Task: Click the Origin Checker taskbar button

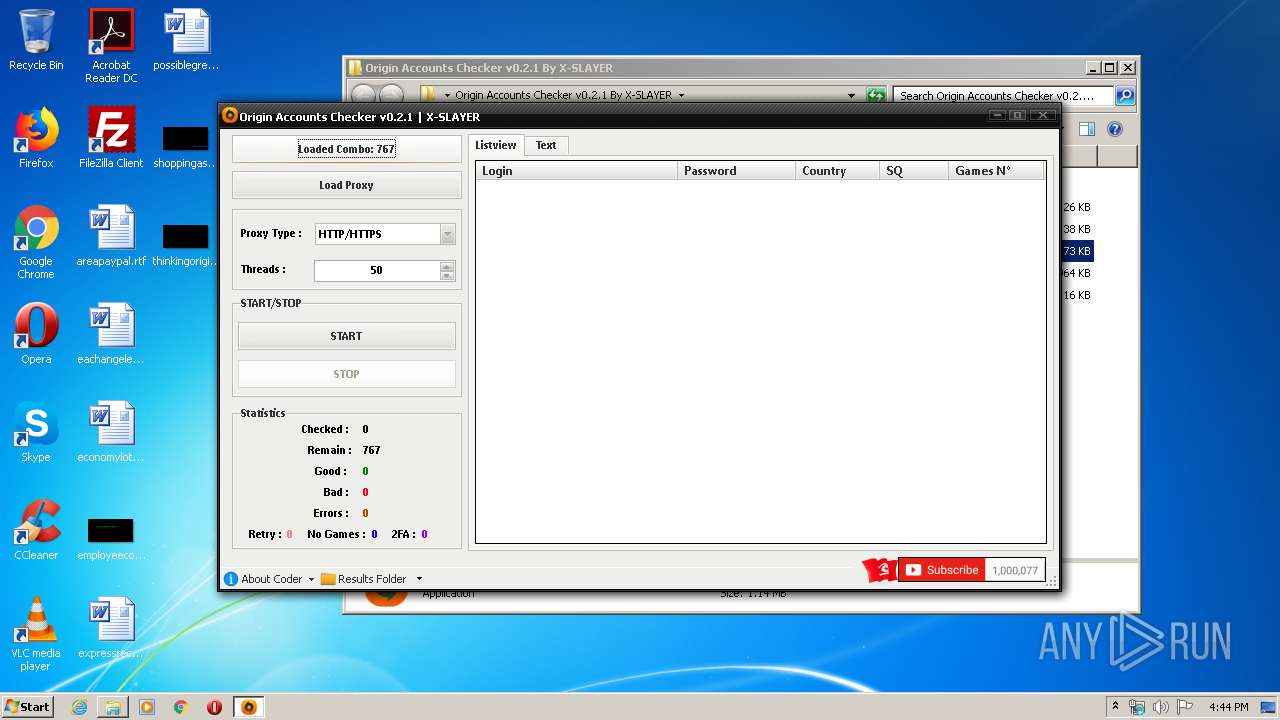Action: point(249,707)
